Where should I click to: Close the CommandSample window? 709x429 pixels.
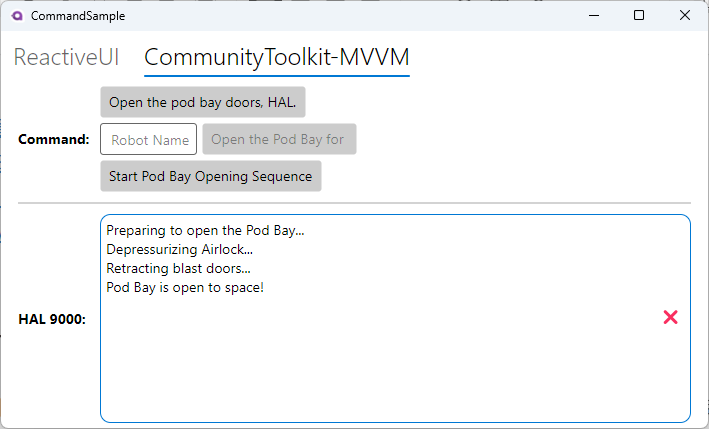[685, 15]
